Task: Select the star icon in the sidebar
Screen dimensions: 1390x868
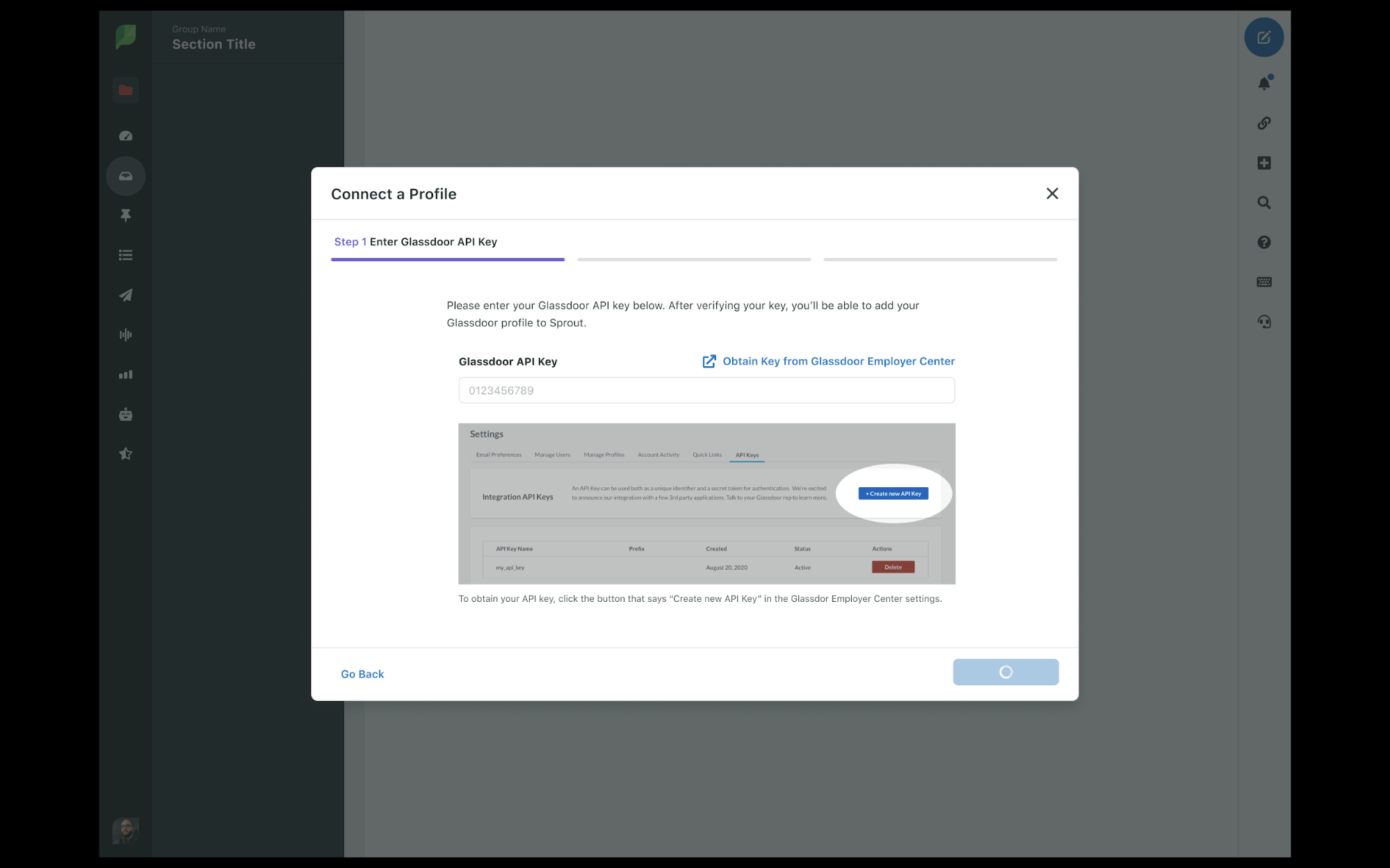Action: pyautogui.click(x=125, y=453)
